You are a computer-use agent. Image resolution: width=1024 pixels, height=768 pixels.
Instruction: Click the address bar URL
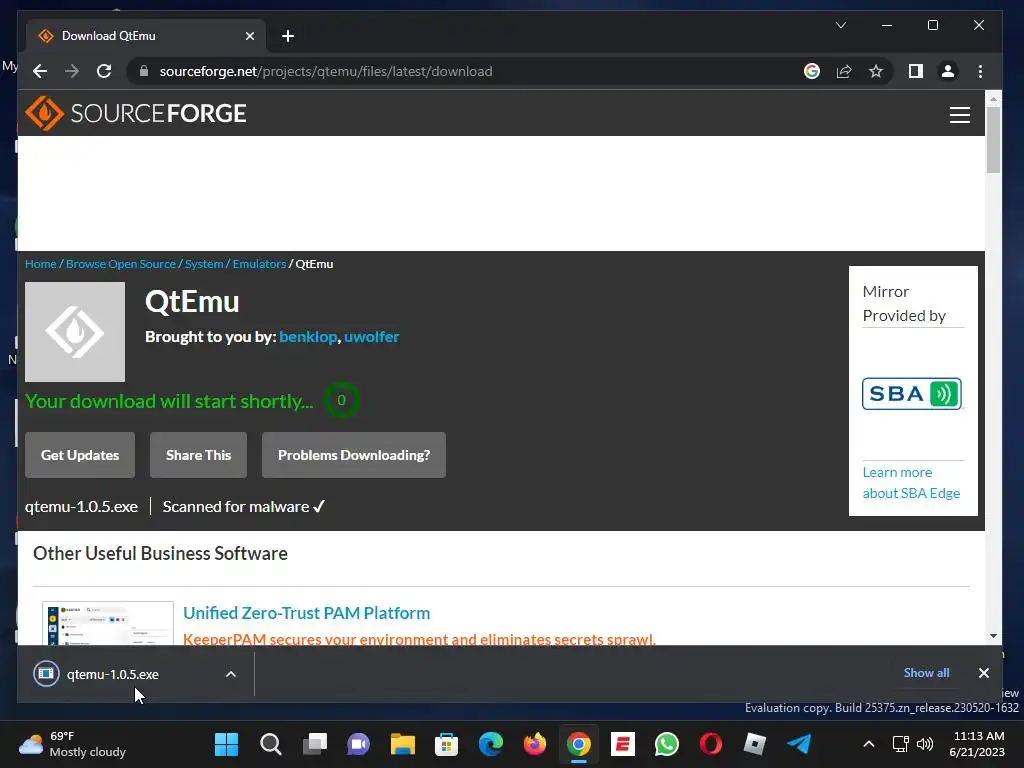click(326, 71)
